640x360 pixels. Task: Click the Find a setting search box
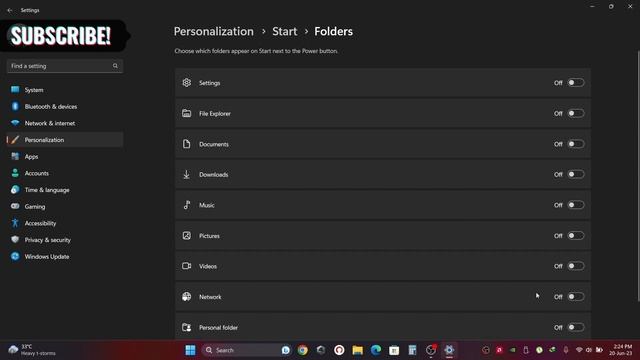click(x=65, y=66)
